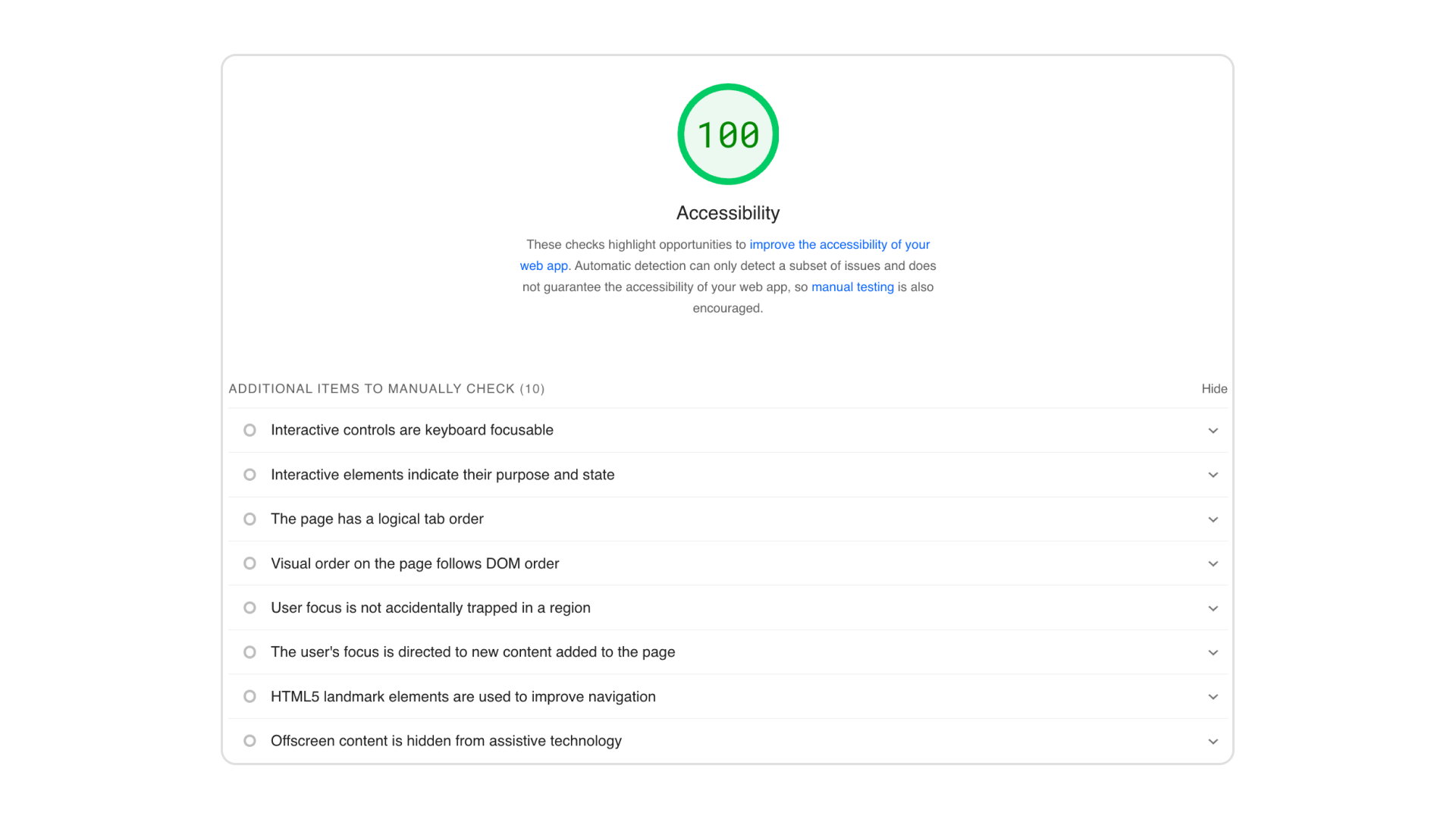
Task: Click circle icon beside 'focus is directed to new content'
Action: point(249,652)
